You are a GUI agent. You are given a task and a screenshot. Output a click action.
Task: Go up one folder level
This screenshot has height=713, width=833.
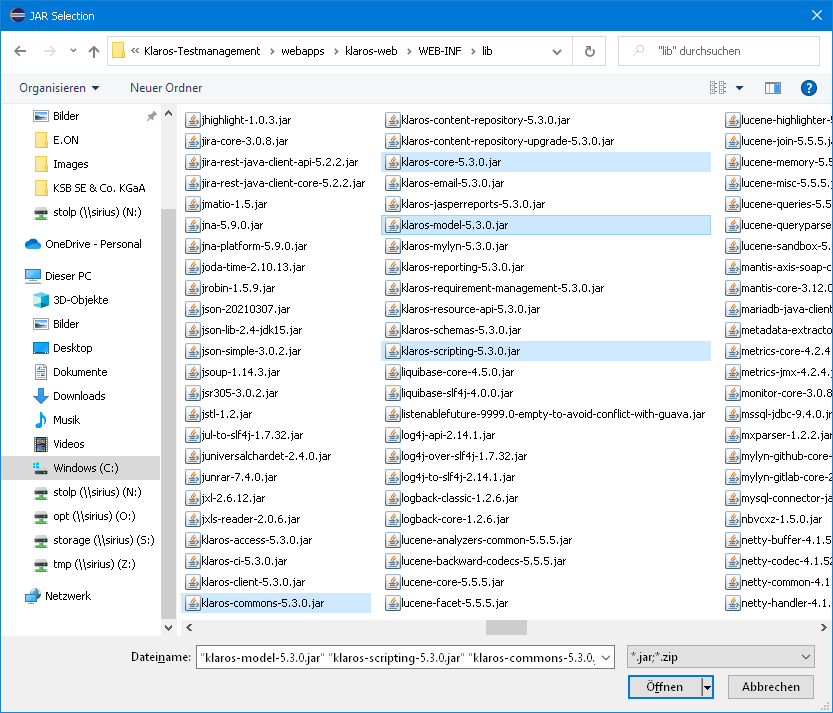[x=94, y=51]
